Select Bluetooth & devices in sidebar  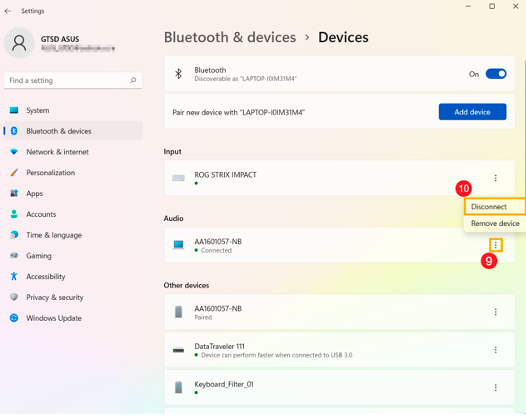coord(73,131)
